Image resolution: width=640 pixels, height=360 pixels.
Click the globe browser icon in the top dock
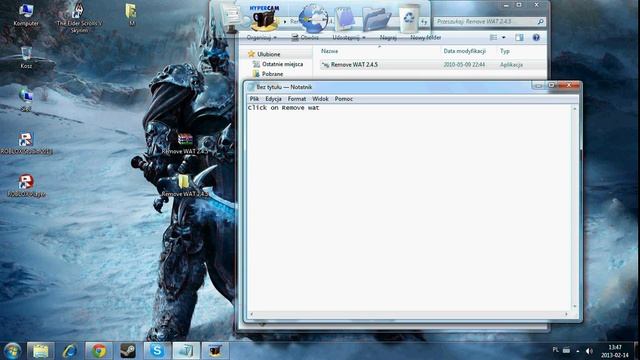[313, 18]
